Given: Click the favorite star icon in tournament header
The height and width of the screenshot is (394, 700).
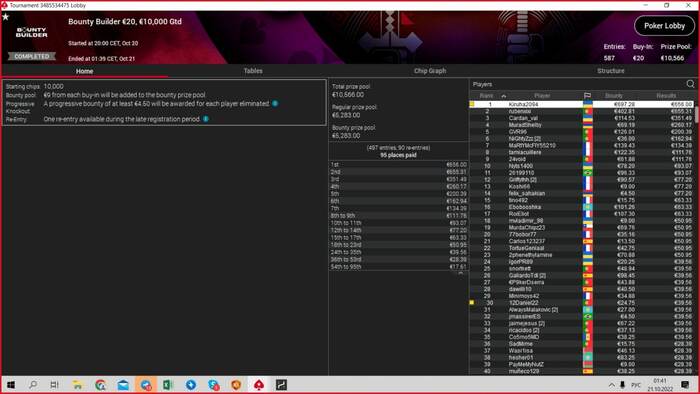Looking at the screenshot, I should (x=5, y=17).
